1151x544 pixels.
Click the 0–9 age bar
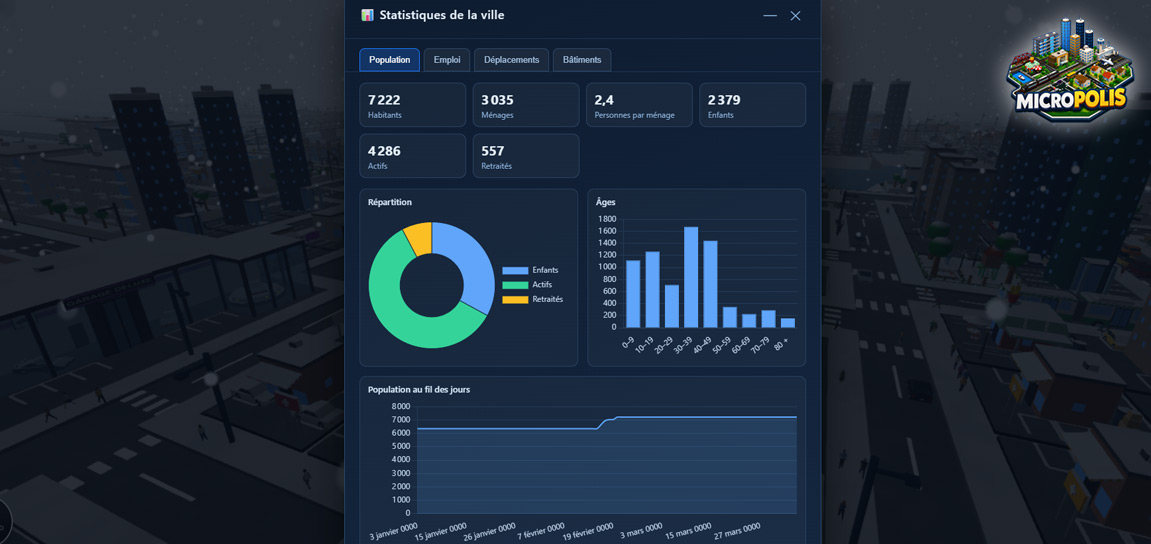tap(633, 294)
